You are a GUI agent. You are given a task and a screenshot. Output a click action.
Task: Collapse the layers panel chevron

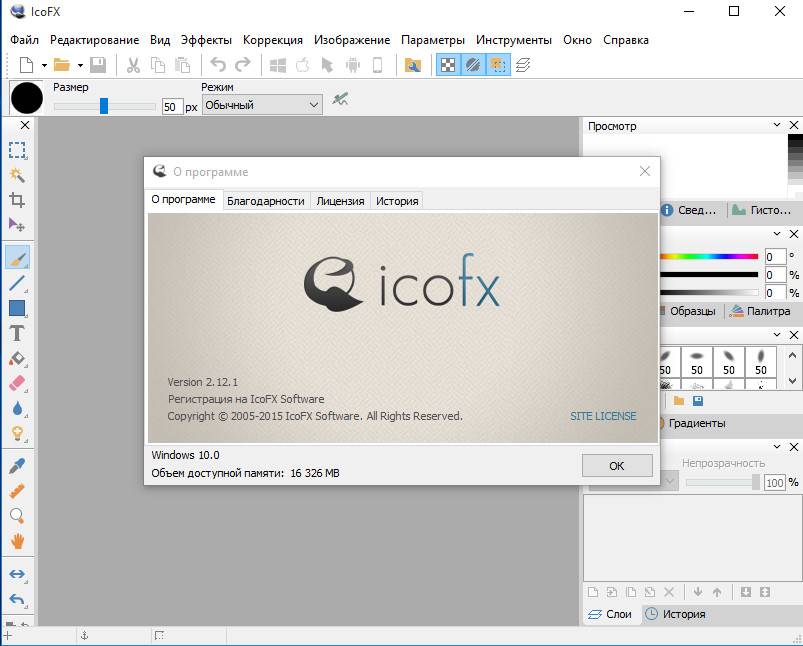pos(777,447)
